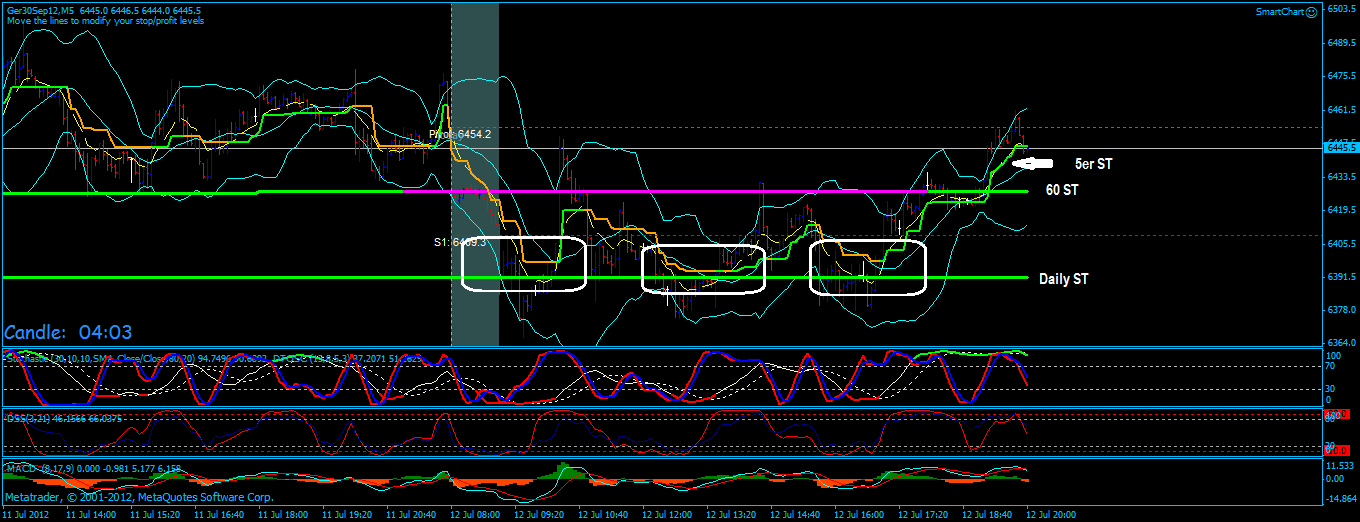
Task: Click the 100 level on stochastic scale
Action: (1333, 356)
